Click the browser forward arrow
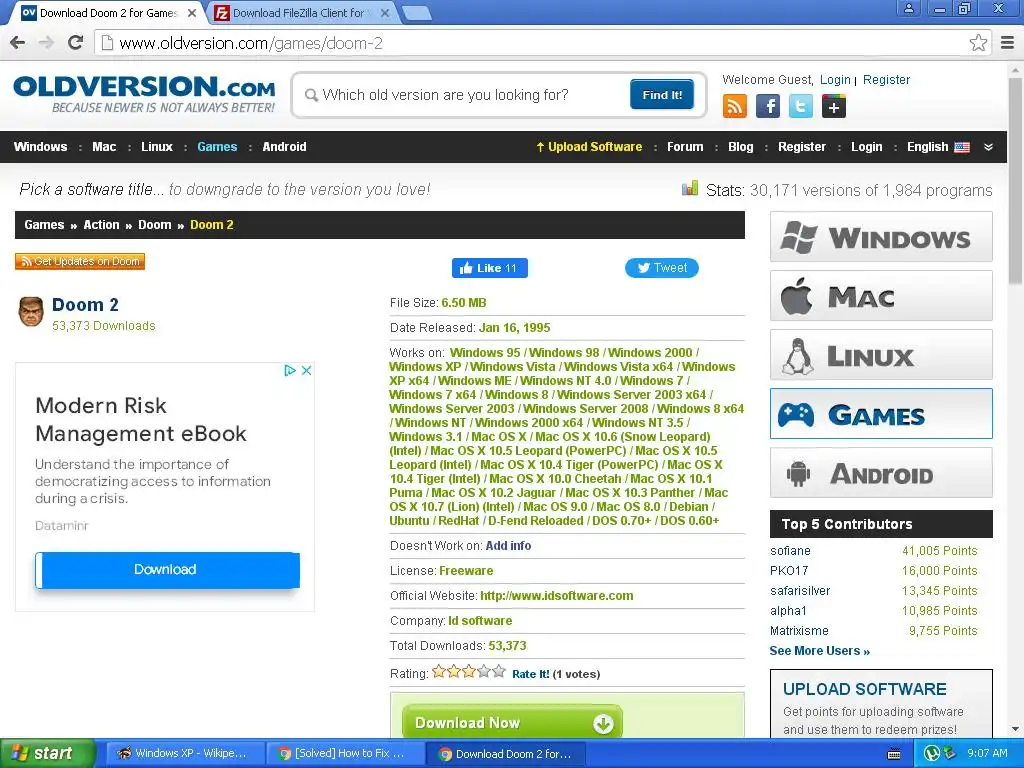The width and height of the screenshot is (1024, 768). point(46,43)
